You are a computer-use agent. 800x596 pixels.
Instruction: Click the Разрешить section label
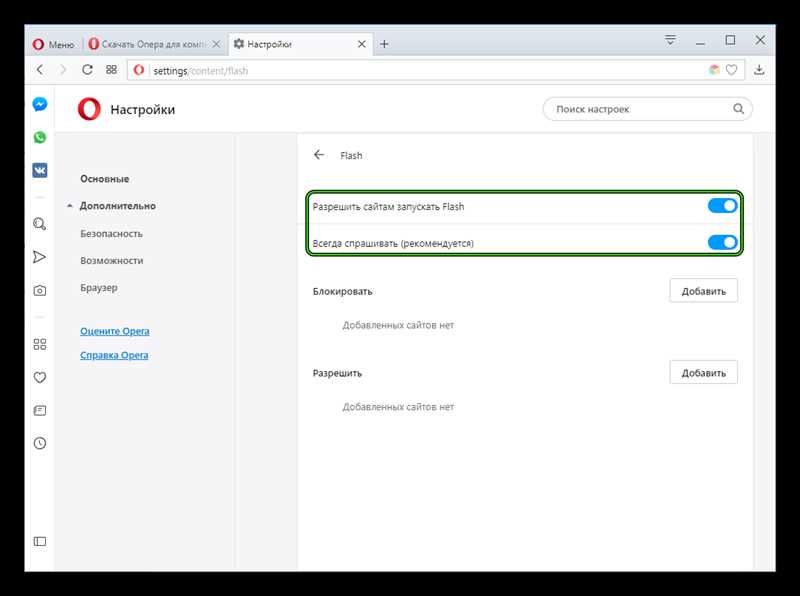[337, 374]
